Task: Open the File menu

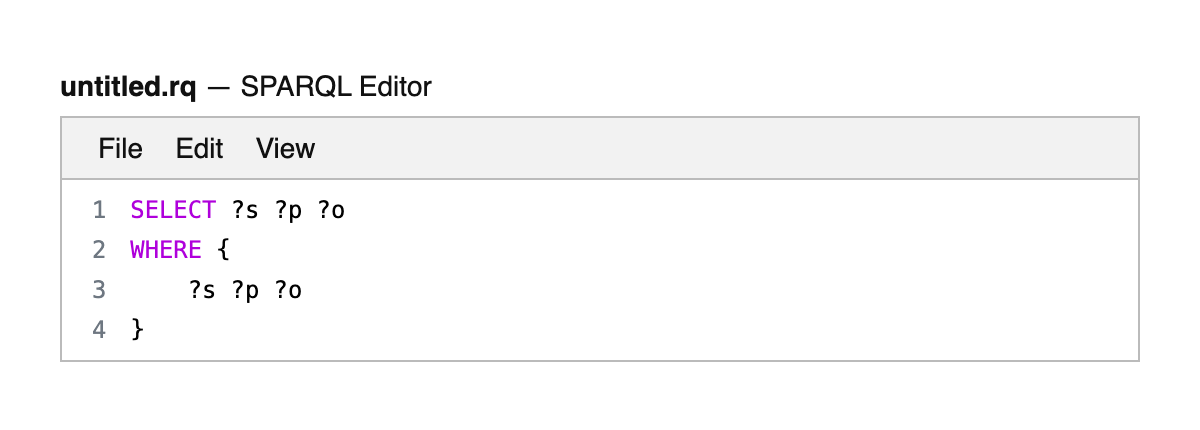Action: point(120,149)
